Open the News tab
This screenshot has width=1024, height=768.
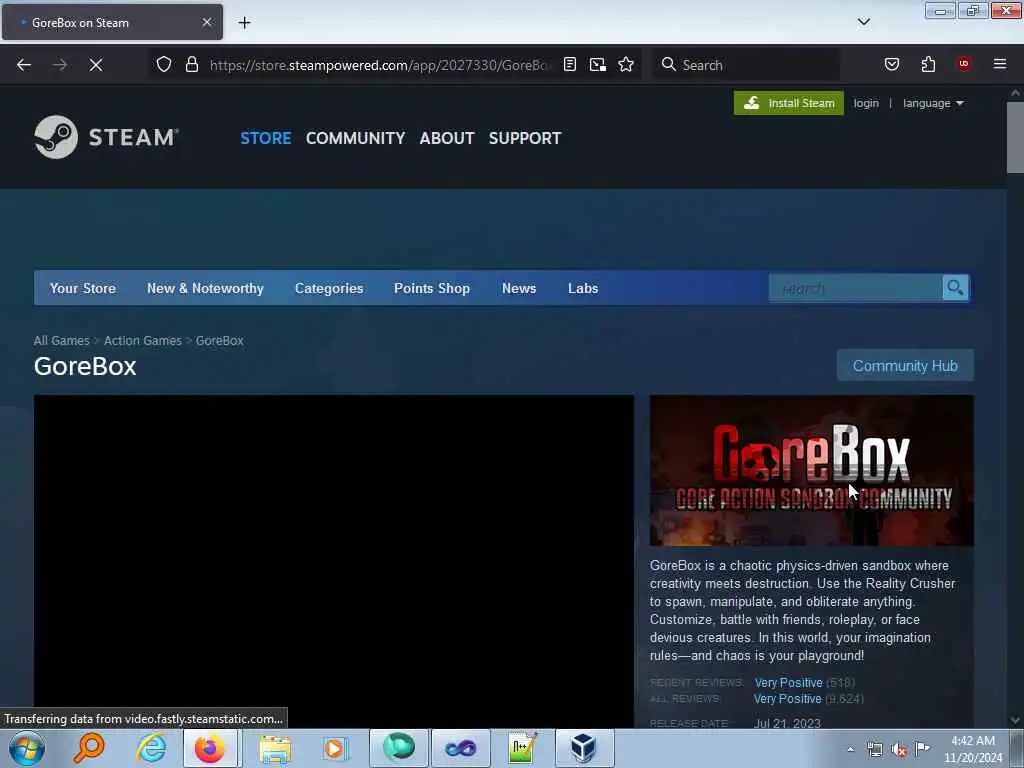[519, 288]
